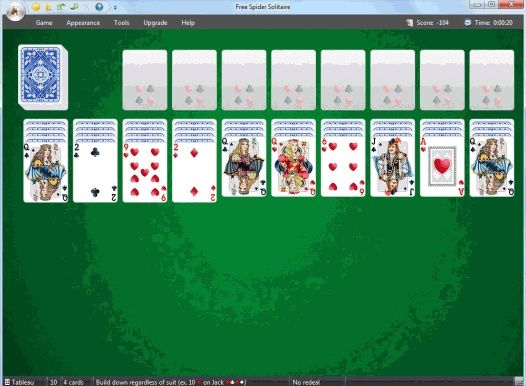Expand the quick-access toolbar customize arrow
The height and width of the screenshot is (386, 526).
(115, 7)
